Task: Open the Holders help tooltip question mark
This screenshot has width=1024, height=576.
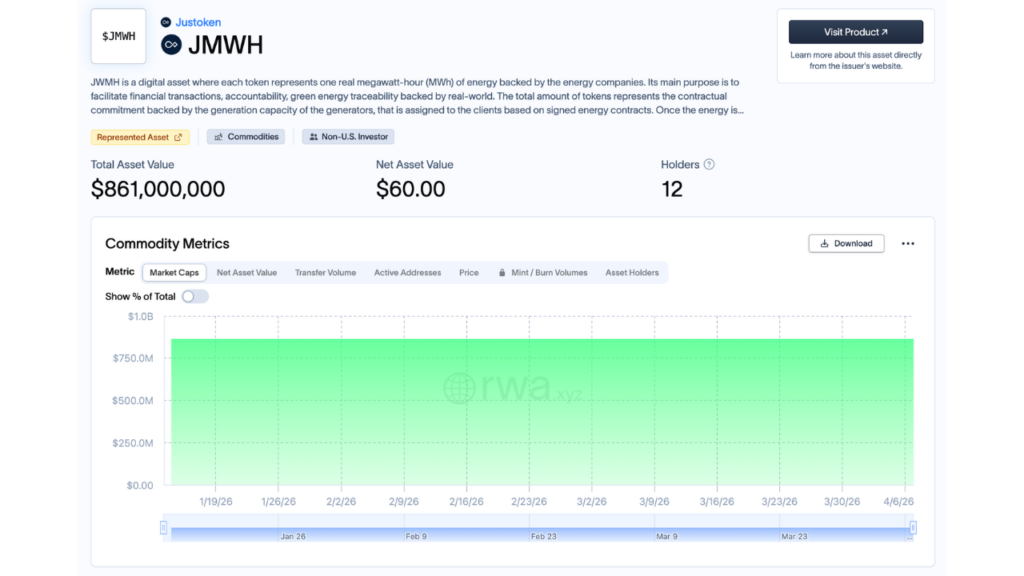Action: [710, 164]
